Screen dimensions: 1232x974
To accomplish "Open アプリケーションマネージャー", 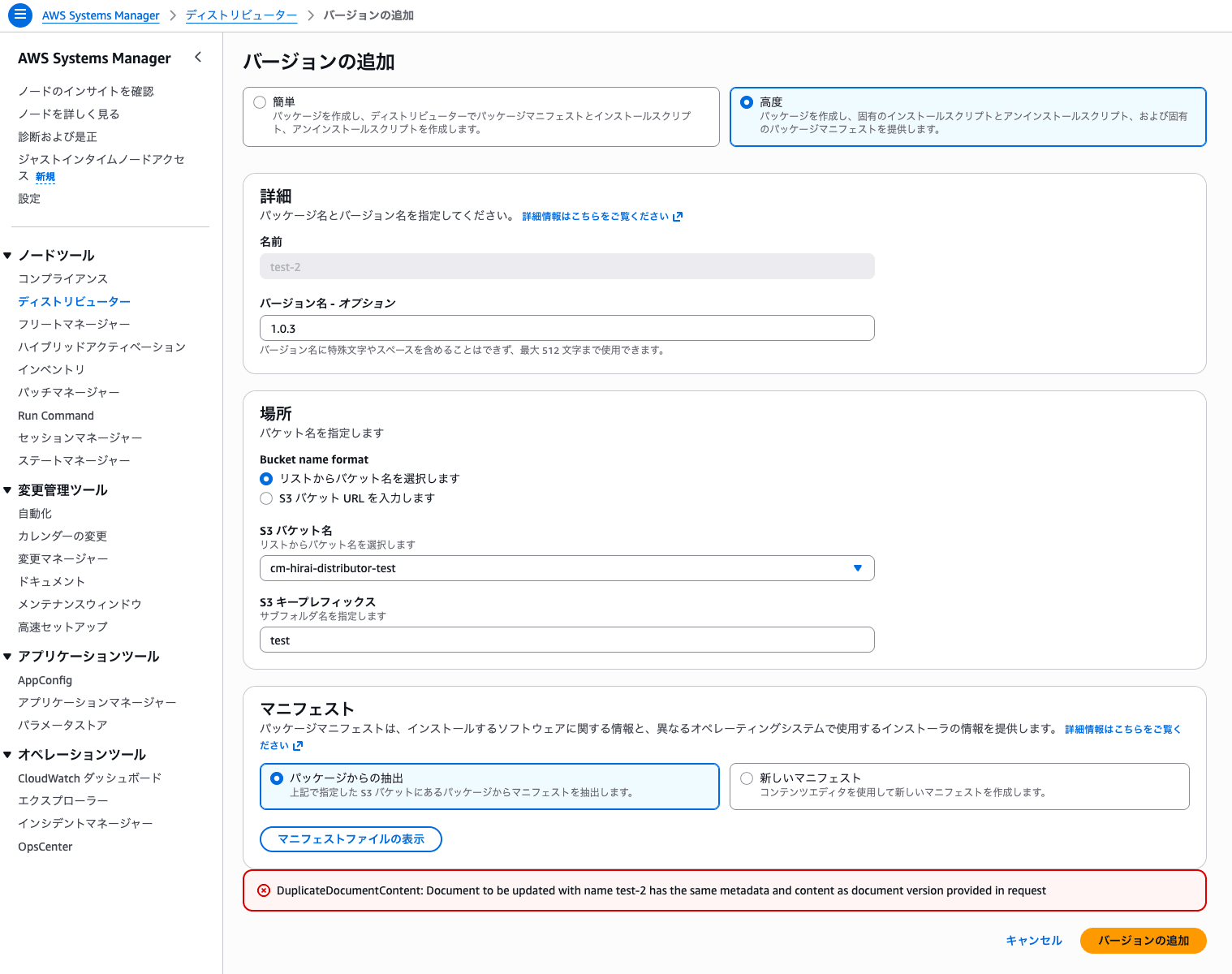I will [x=97, y=703].
